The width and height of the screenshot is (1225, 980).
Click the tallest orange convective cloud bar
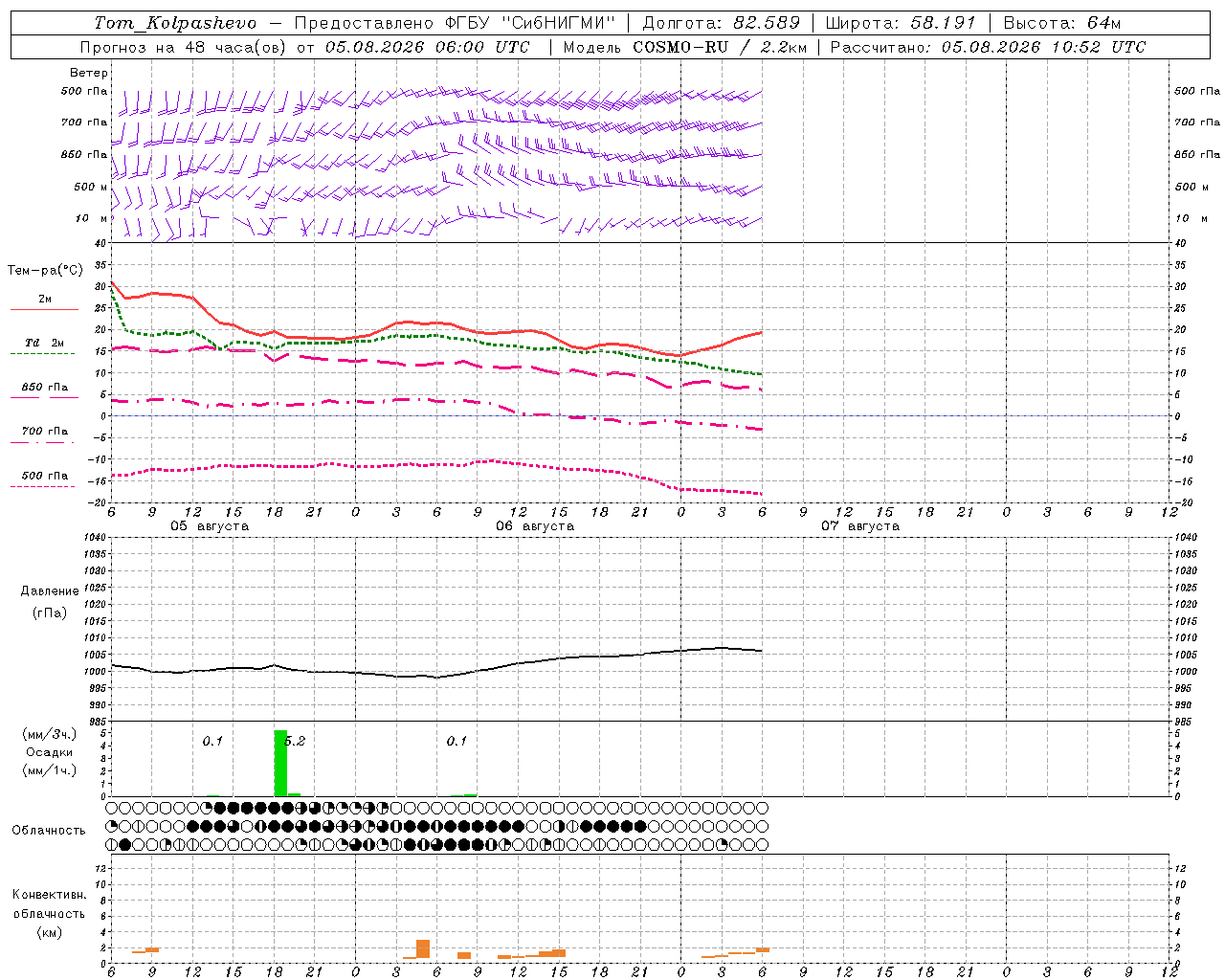[423, 948]
